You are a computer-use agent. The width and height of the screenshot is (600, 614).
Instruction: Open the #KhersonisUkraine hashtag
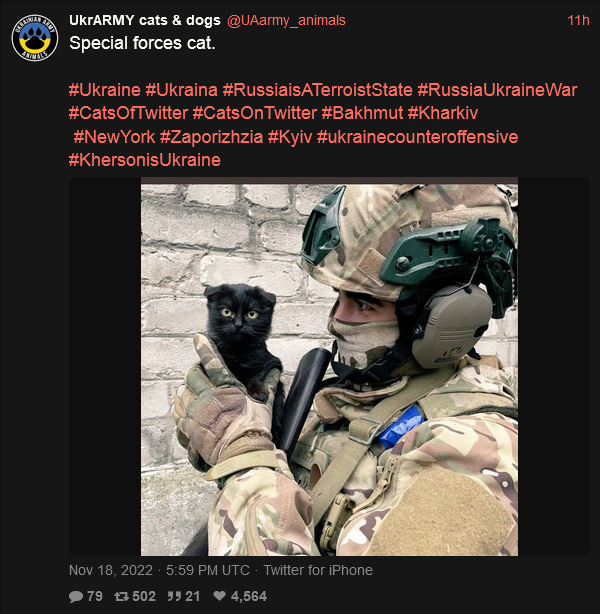click(145, 160)
